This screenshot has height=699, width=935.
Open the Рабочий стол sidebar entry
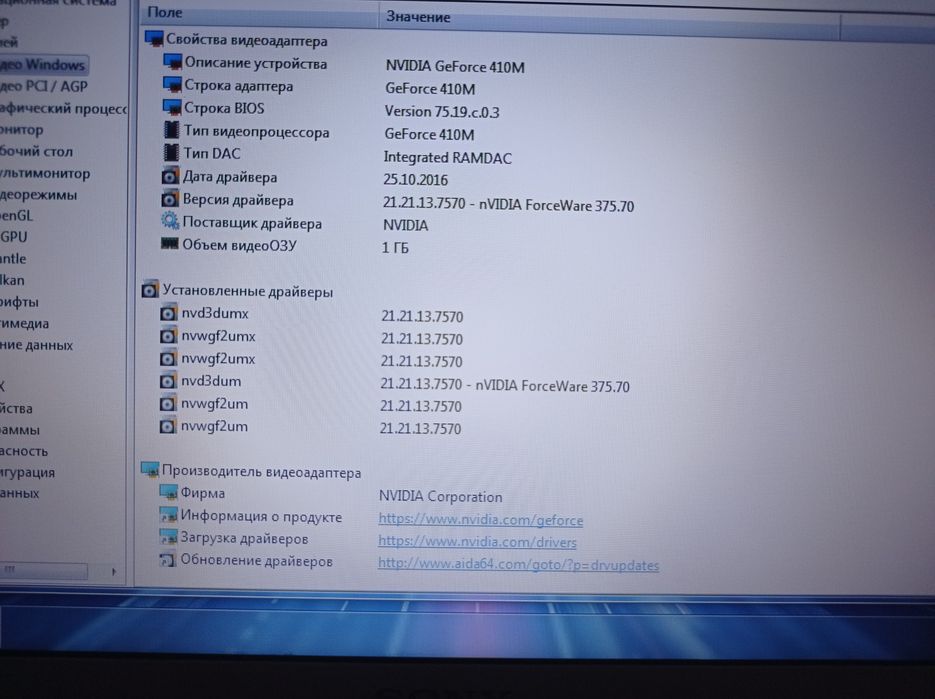pyautogui.click(x=36, y=151)
